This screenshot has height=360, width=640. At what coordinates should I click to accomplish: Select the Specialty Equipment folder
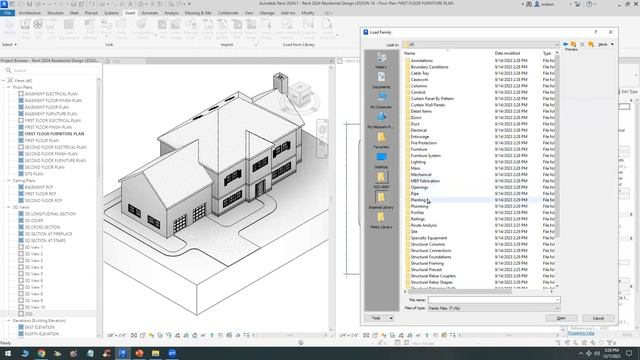[429, 238]
